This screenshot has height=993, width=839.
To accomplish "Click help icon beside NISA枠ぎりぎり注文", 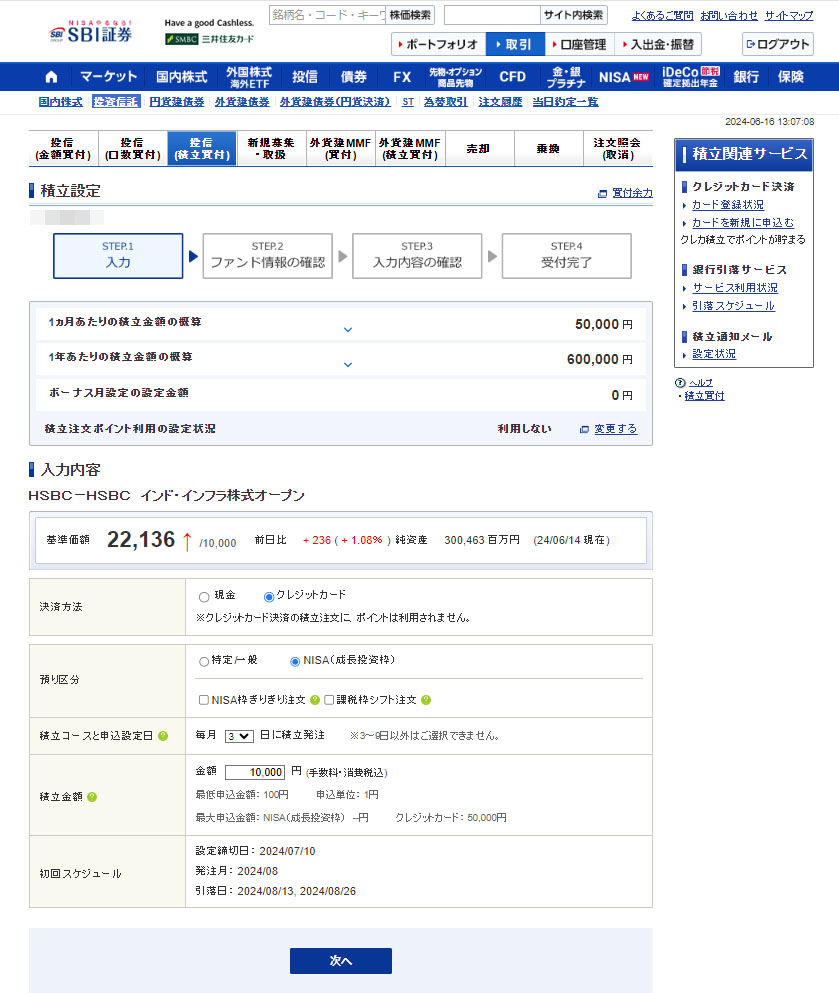I will pos(315,700).
